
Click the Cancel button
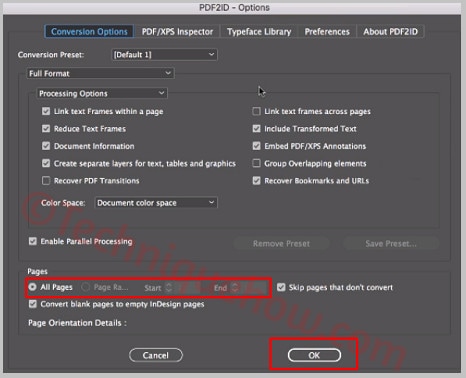pyautogui.click(x=156, y=355)
